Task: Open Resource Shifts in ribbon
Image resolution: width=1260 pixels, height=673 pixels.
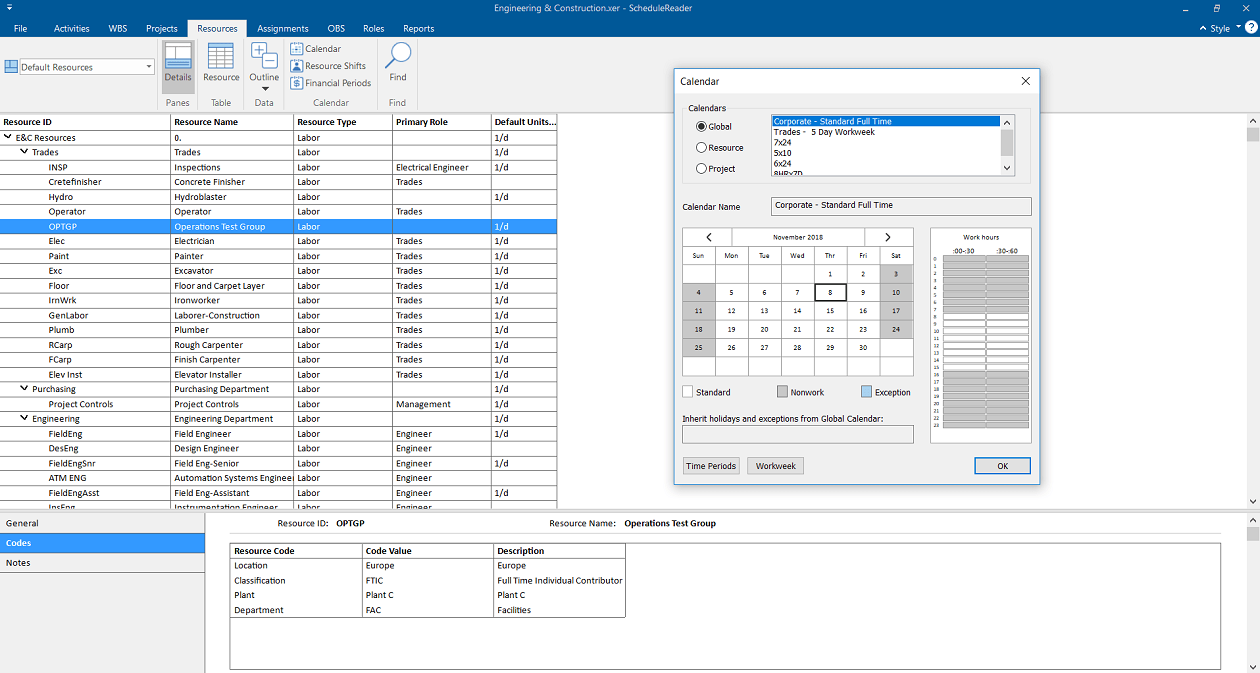Action: pyautogui.click(x=328, y=66)
